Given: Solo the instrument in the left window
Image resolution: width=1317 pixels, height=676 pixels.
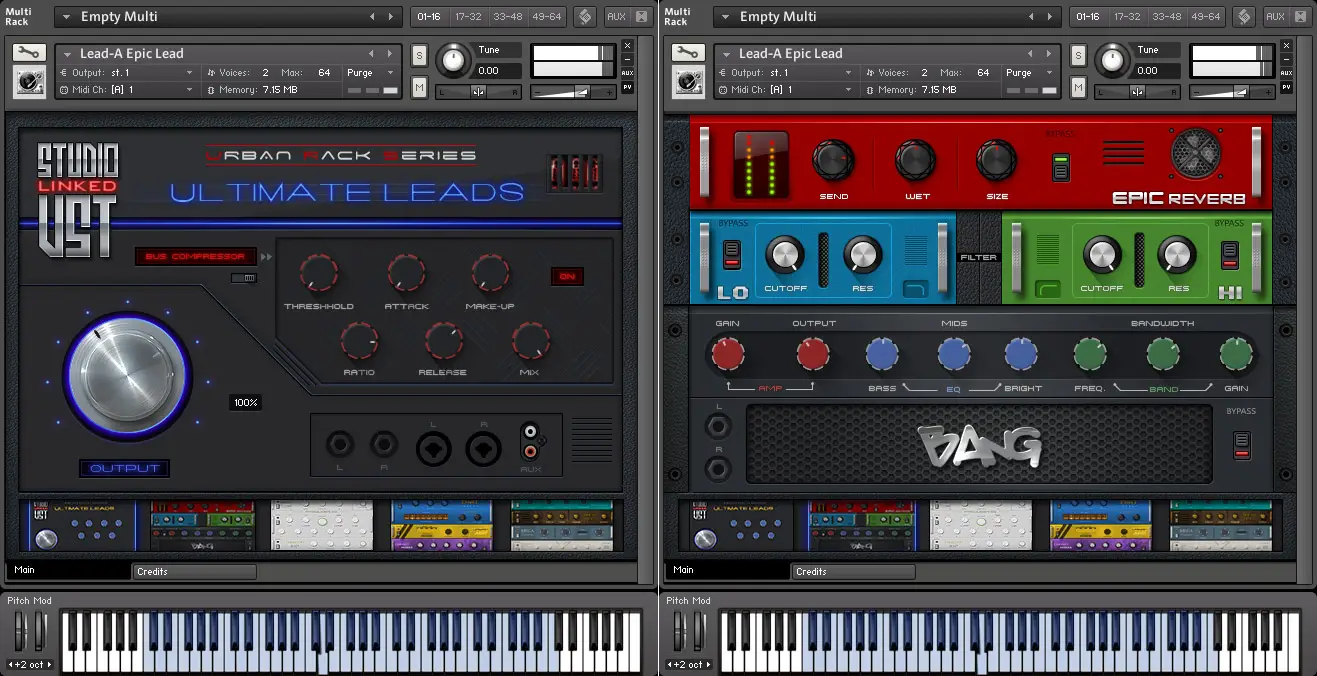Looking at the screenshot, I should pos(419,56).
